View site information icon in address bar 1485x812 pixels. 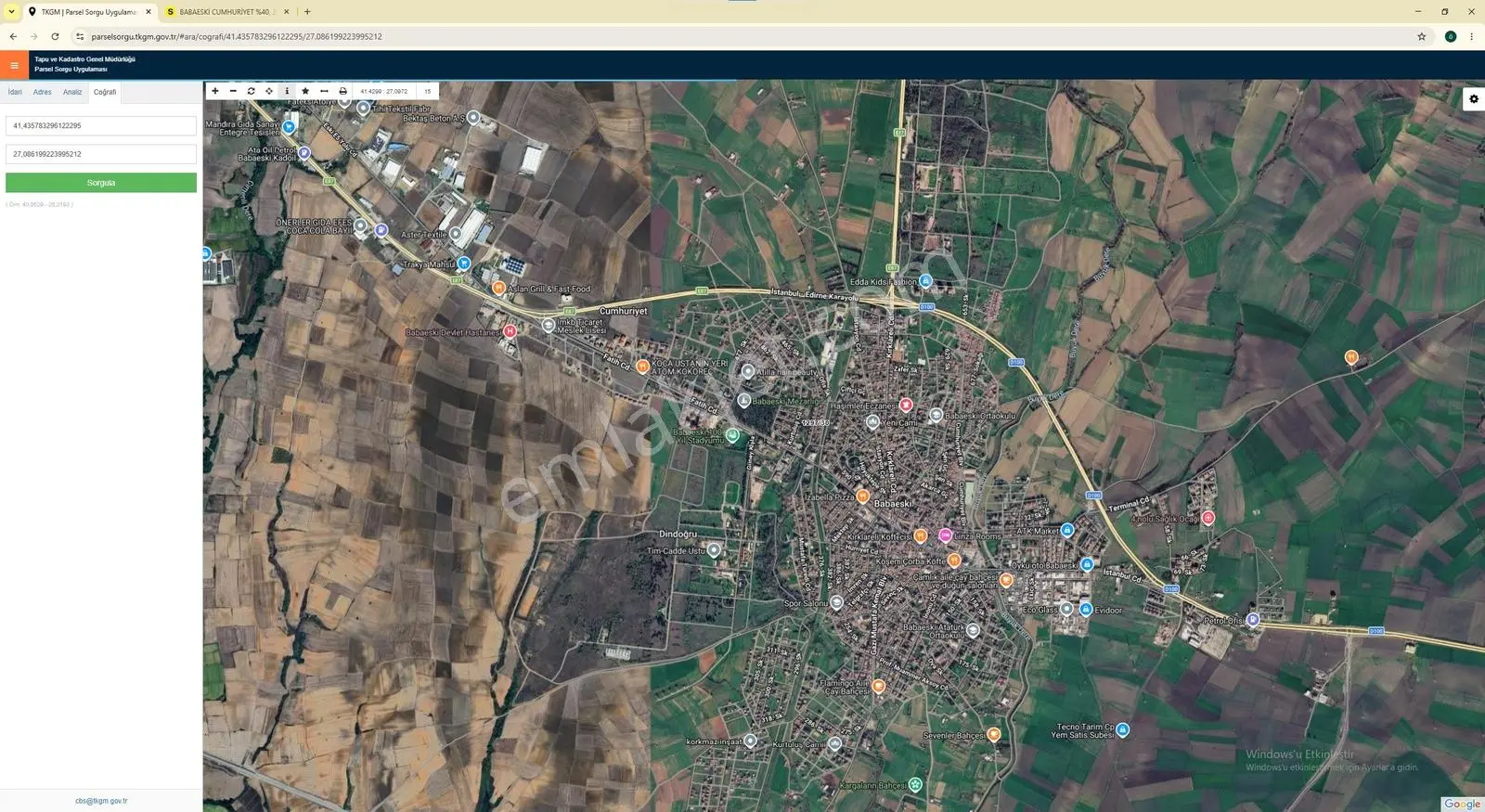[x=80, y=37]
